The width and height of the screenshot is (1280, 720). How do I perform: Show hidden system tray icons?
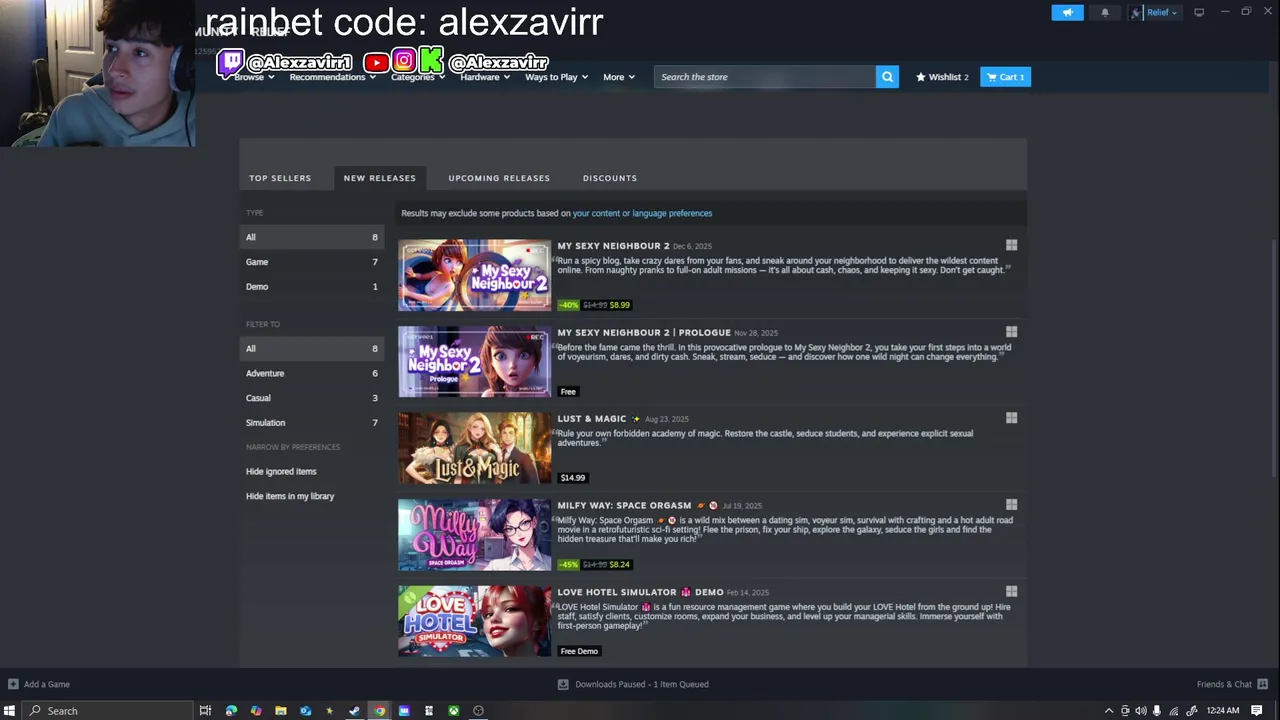(x=1108, y=711)
